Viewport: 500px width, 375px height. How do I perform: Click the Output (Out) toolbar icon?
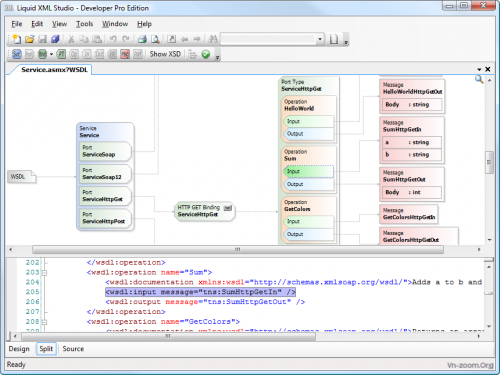(x=99, y=54)
